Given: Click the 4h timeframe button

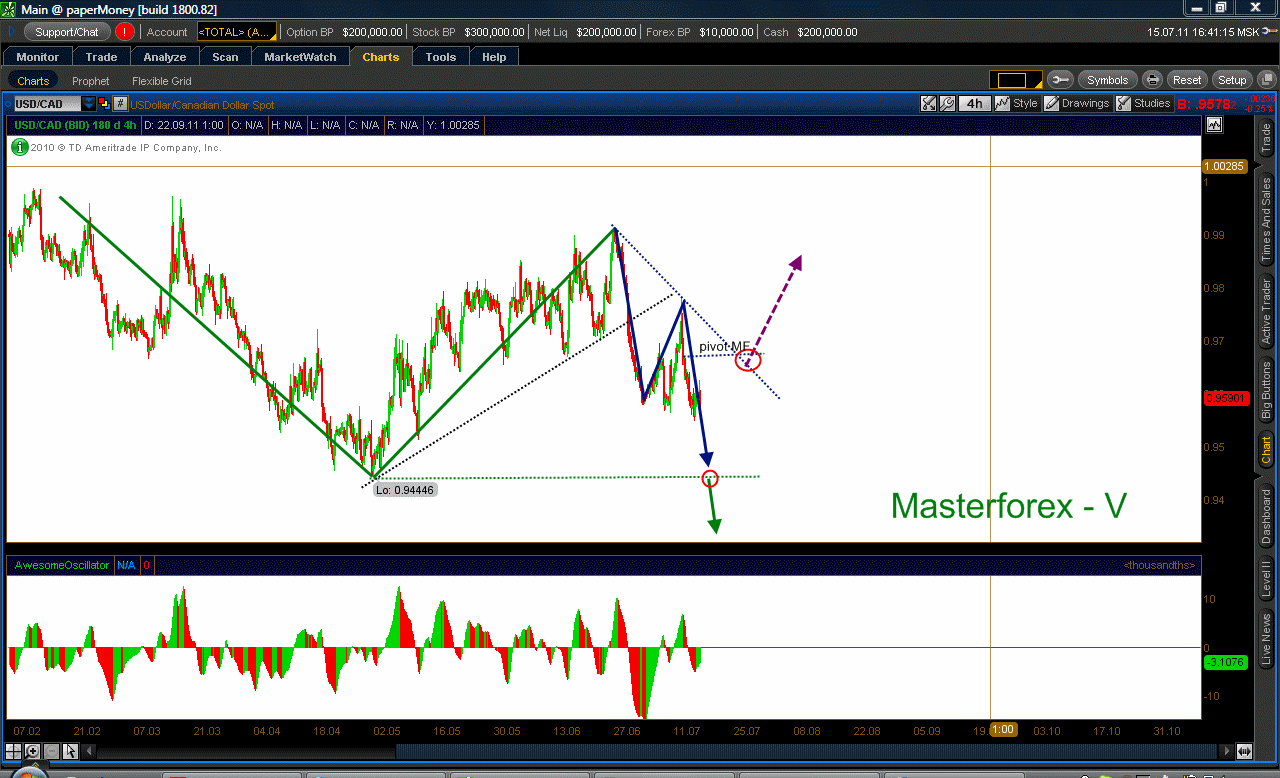Looking at the screenshot, I should [974, 103].
